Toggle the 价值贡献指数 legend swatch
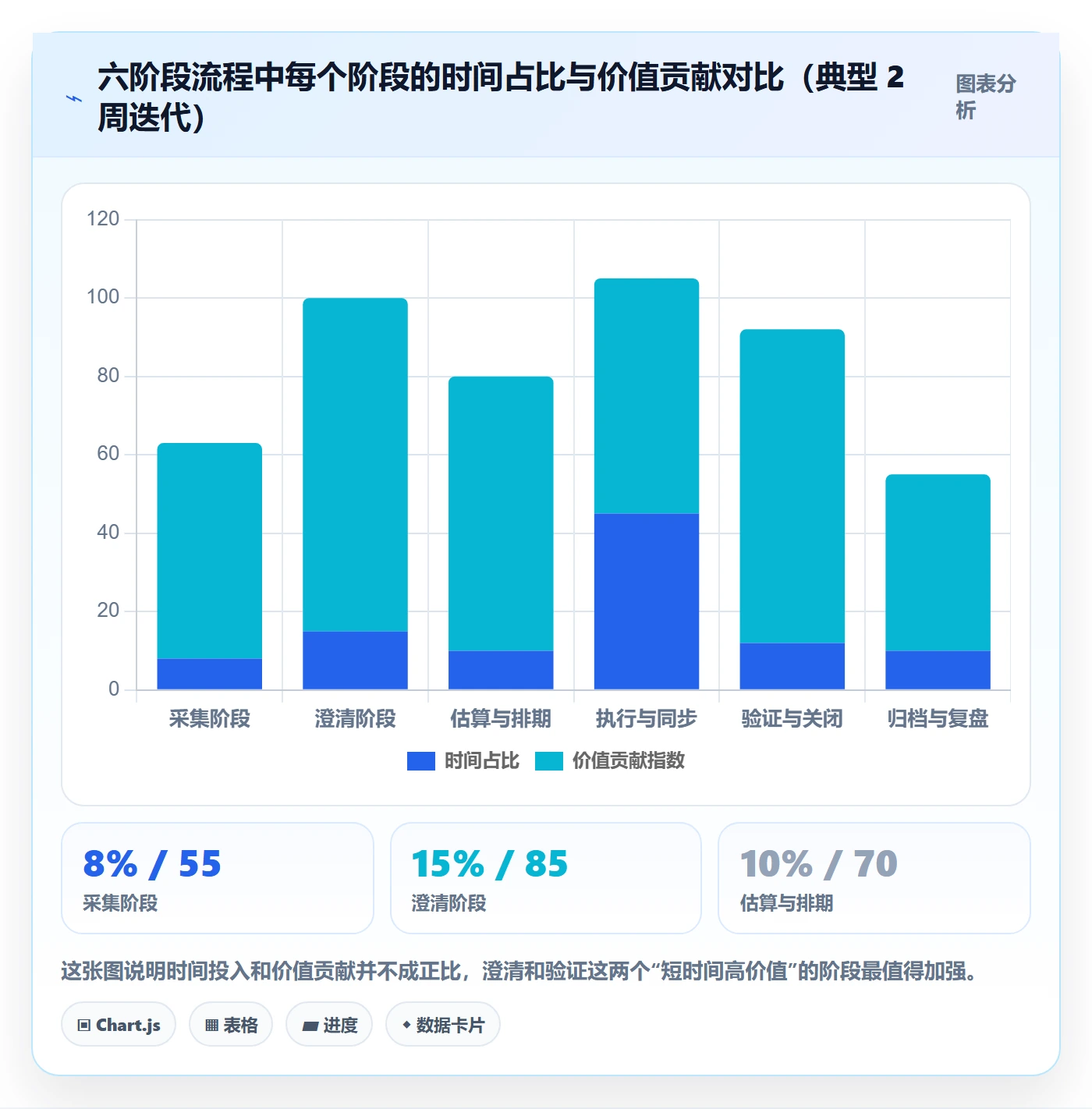The height and width of the screenshot is (1109, 1092). [x=549, y=761]
